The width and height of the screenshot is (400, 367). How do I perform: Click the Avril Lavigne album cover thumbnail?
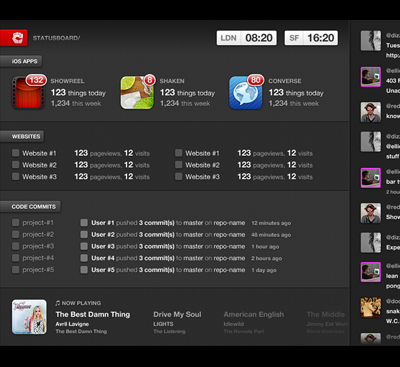(x=29, y=317)
